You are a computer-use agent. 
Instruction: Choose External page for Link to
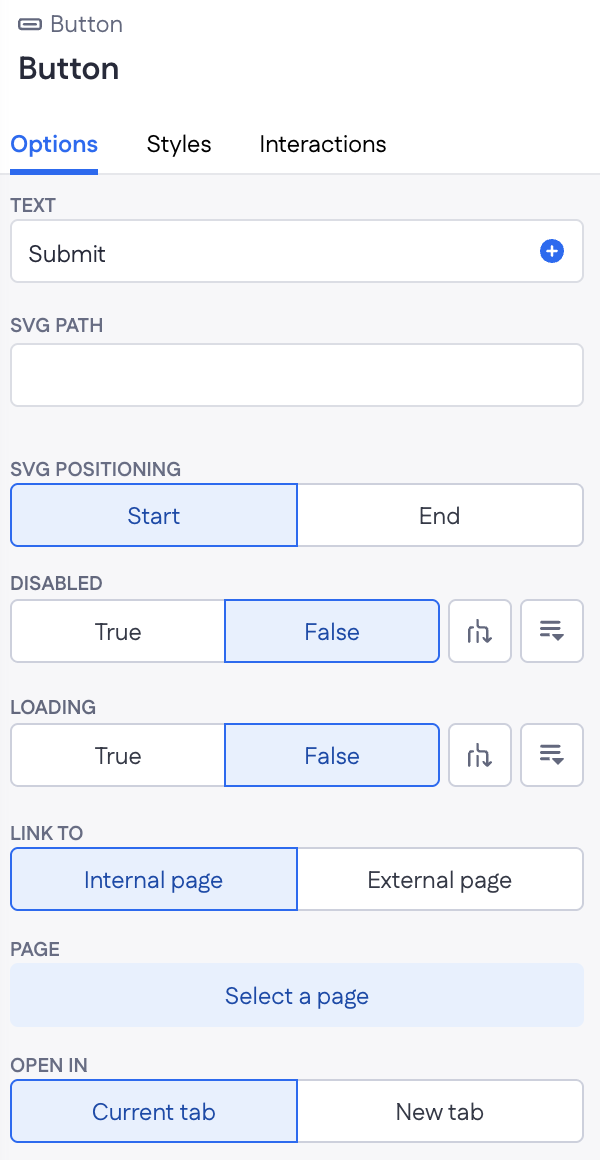(x=440, y=880)
